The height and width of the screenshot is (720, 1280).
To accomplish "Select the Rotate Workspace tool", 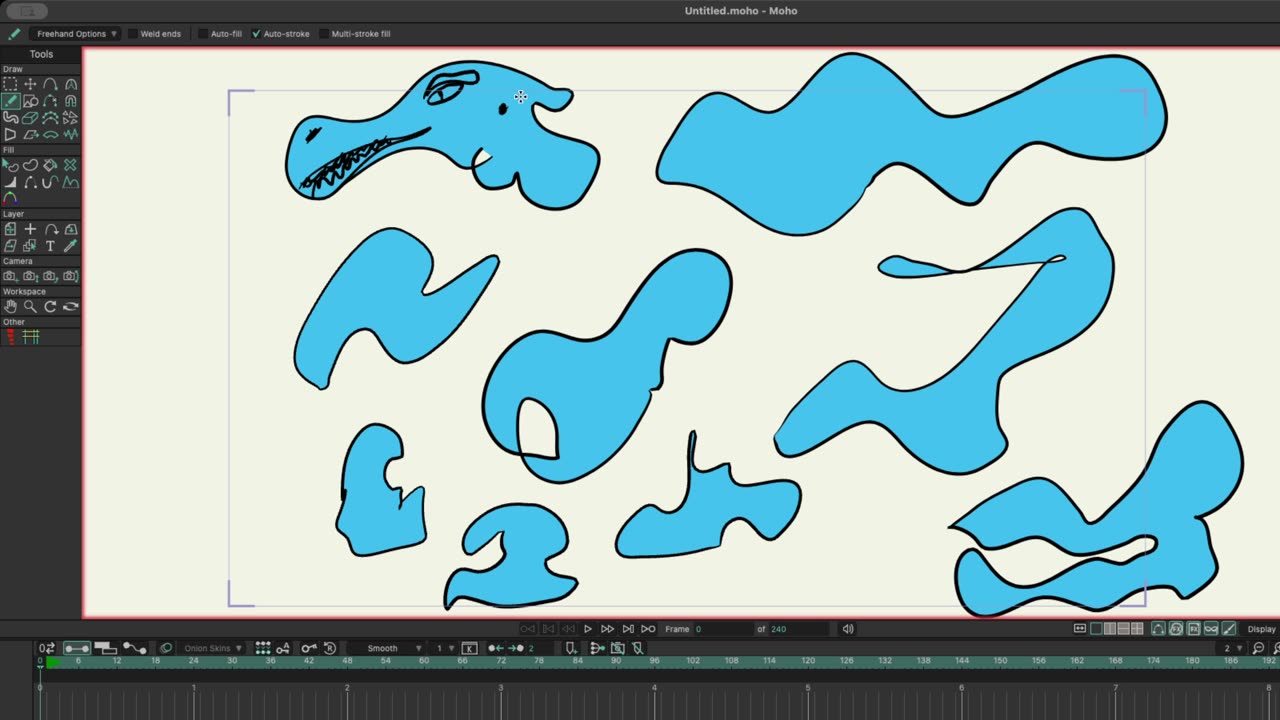I will click(x=50, y=306).
